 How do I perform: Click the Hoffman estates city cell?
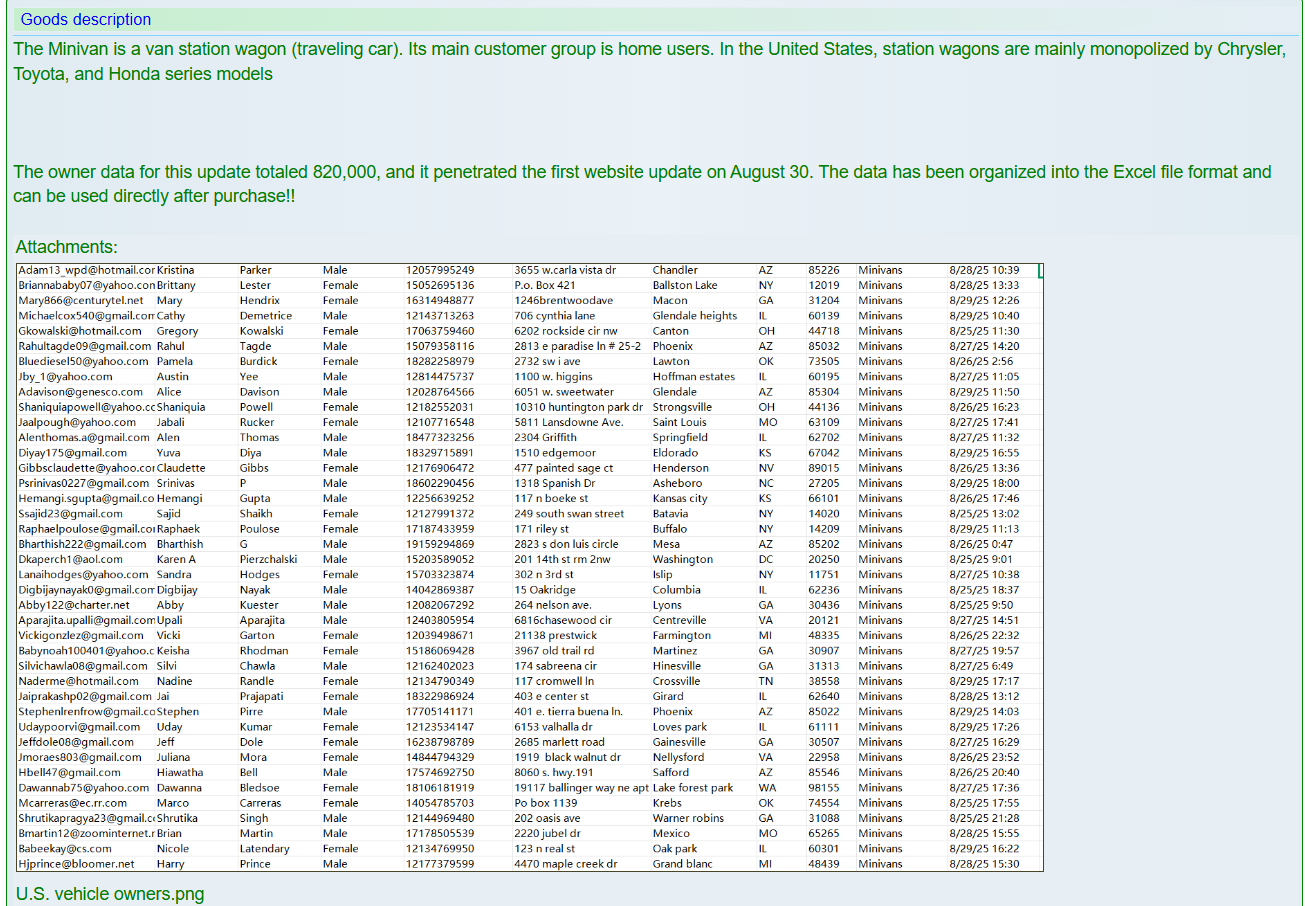693,377
